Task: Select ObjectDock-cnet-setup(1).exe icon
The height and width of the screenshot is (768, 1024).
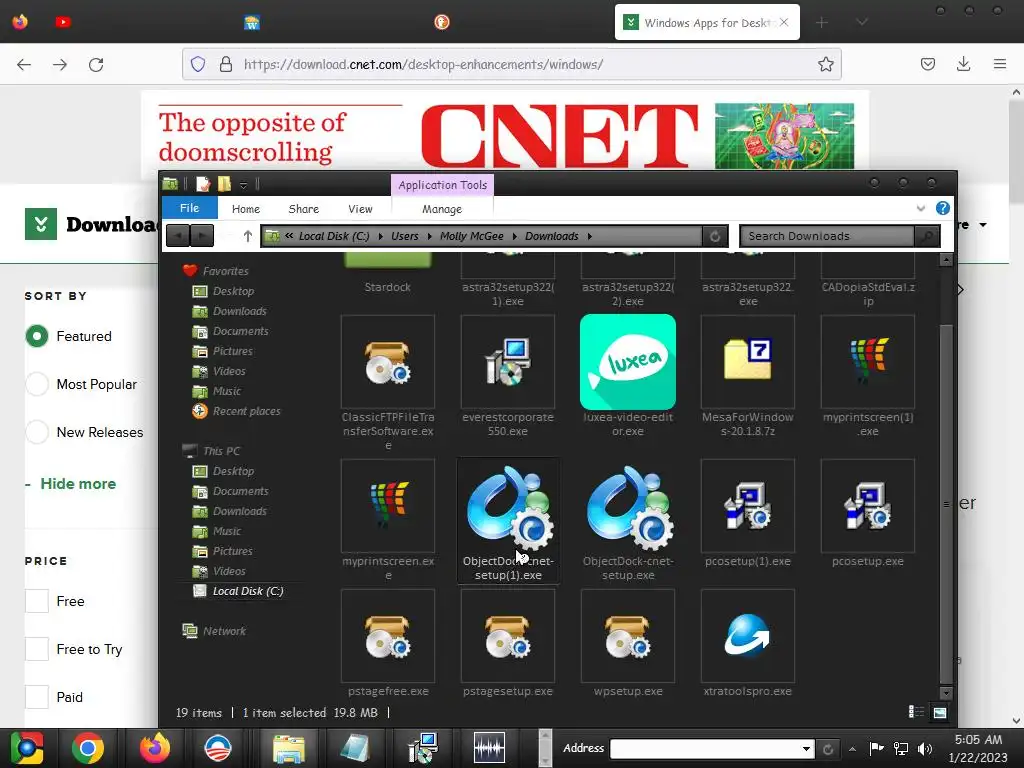Action: [x=507, y=507]
